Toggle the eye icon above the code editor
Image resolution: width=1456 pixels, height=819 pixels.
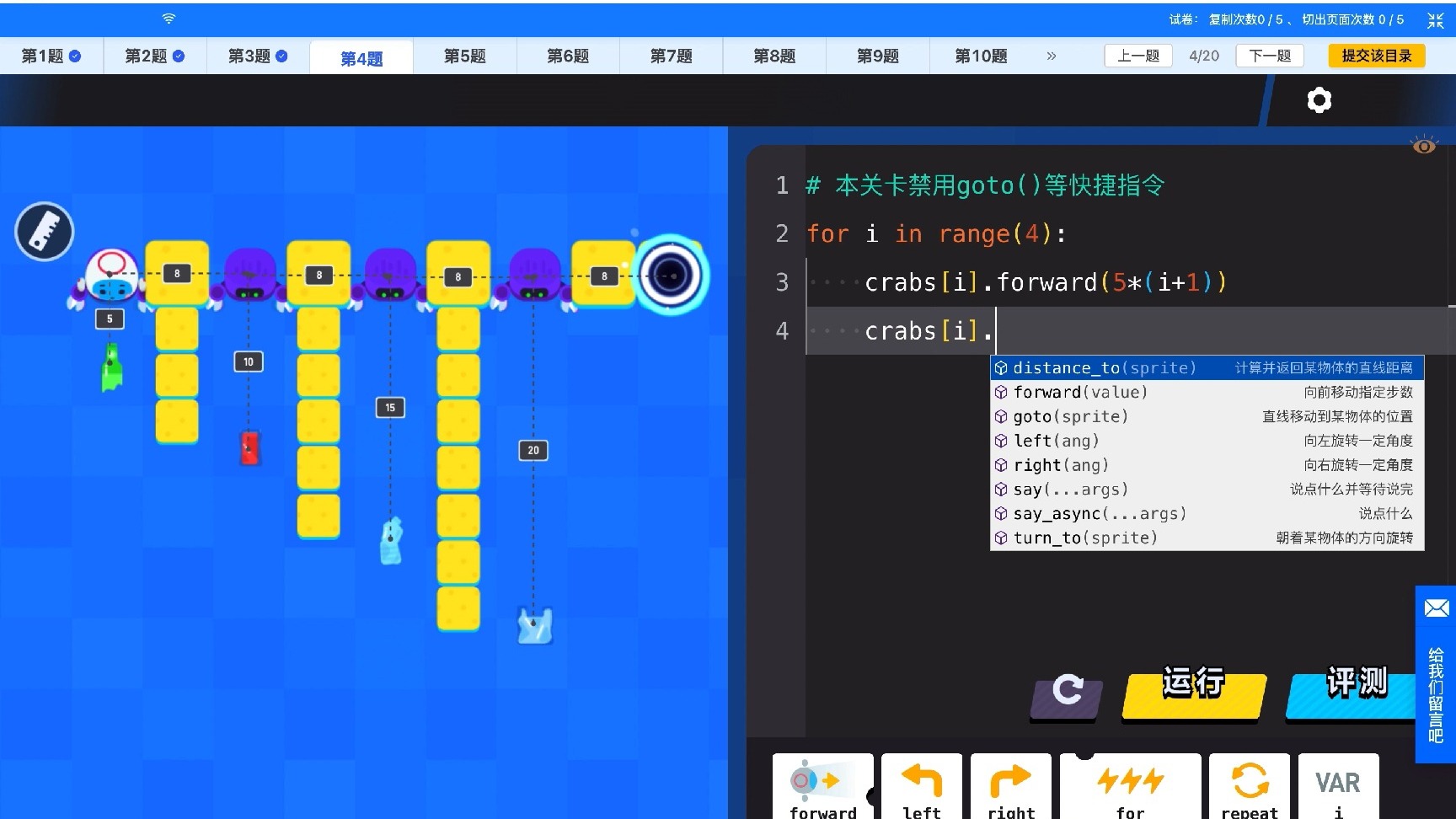(1423, 144)
